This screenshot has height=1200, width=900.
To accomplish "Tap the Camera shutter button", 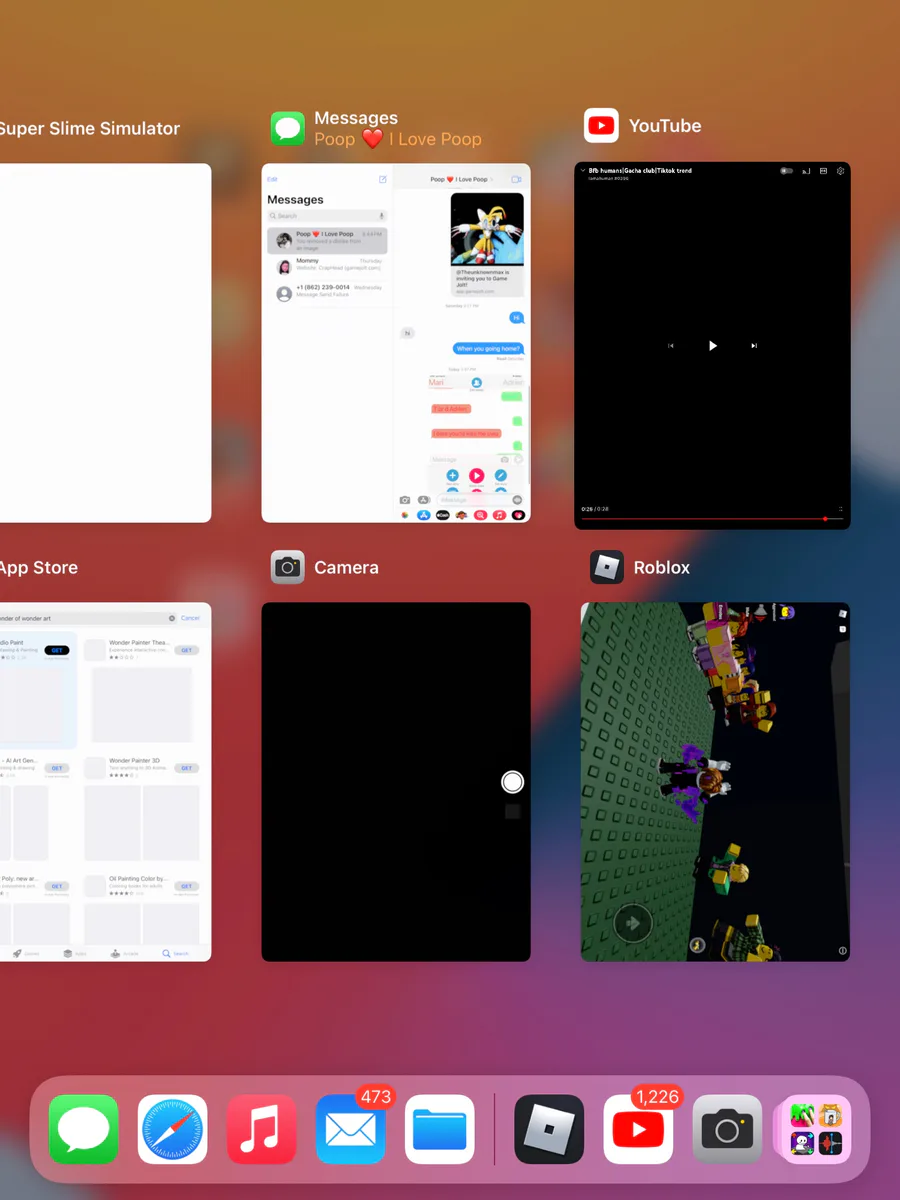I will tap(512, 782).
